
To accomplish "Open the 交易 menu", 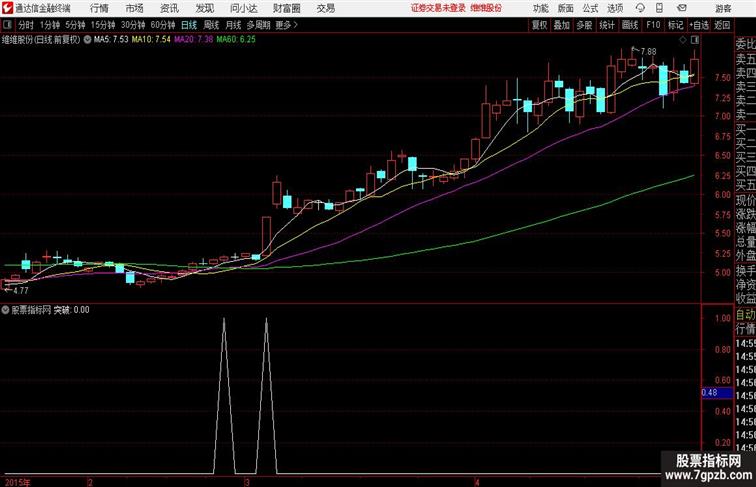I will [x=325, y=8].
